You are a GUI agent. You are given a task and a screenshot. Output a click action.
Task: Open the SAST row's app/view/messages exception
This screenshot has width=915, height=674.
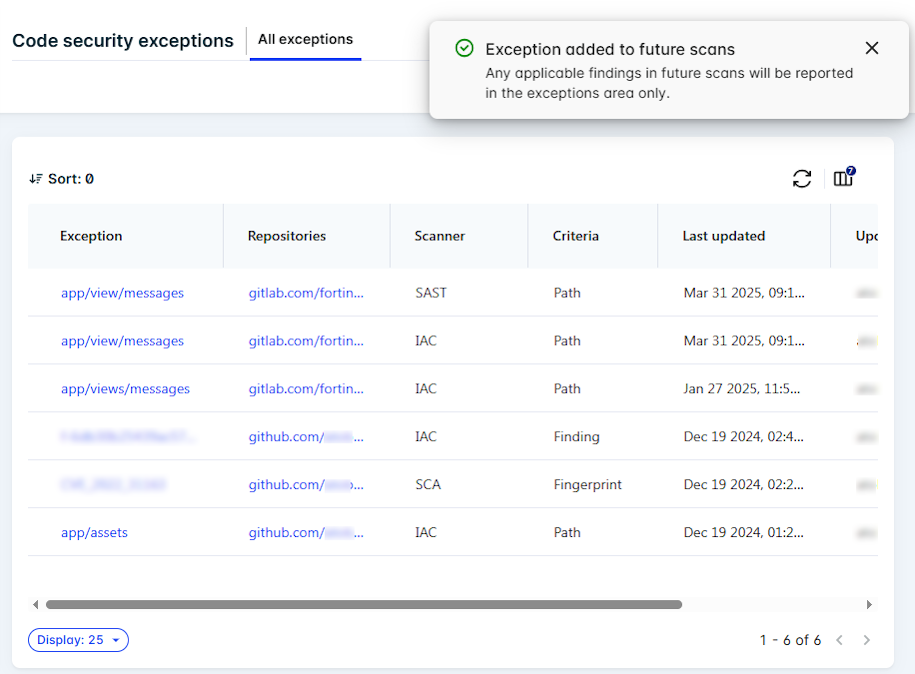click(x=122, y=293)
